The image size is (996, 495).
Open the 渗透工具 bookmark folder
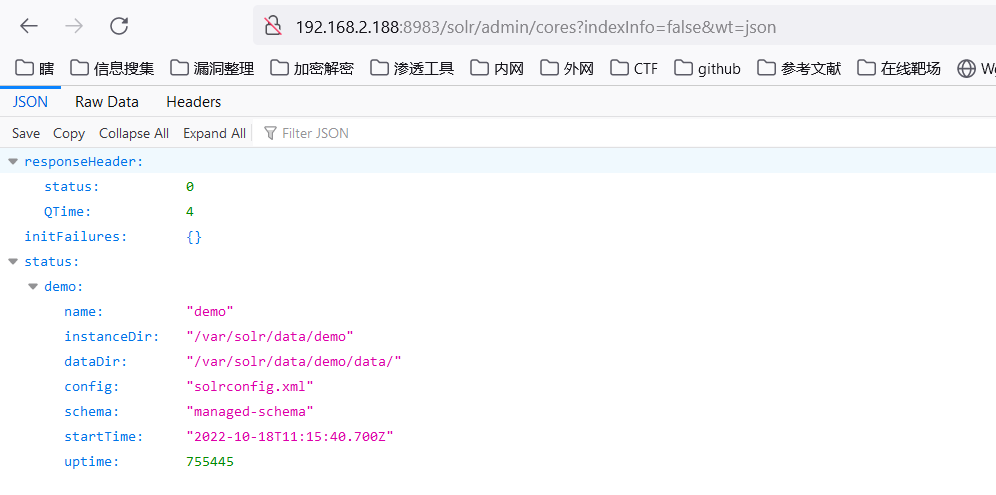(412, 68)
